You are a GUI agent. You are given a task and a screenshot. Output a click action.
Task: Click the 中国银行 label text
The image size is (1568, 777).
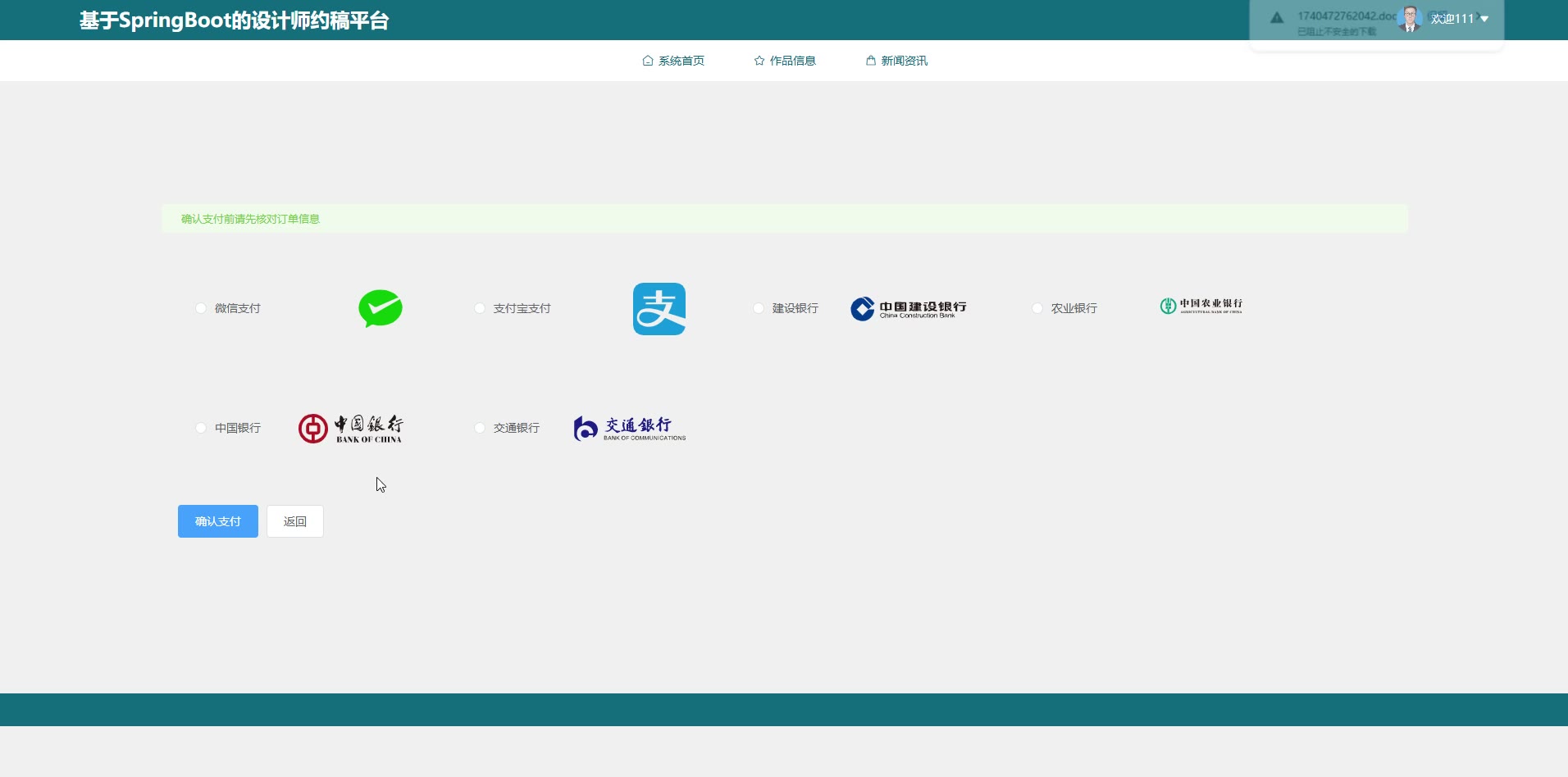[238, 428]
